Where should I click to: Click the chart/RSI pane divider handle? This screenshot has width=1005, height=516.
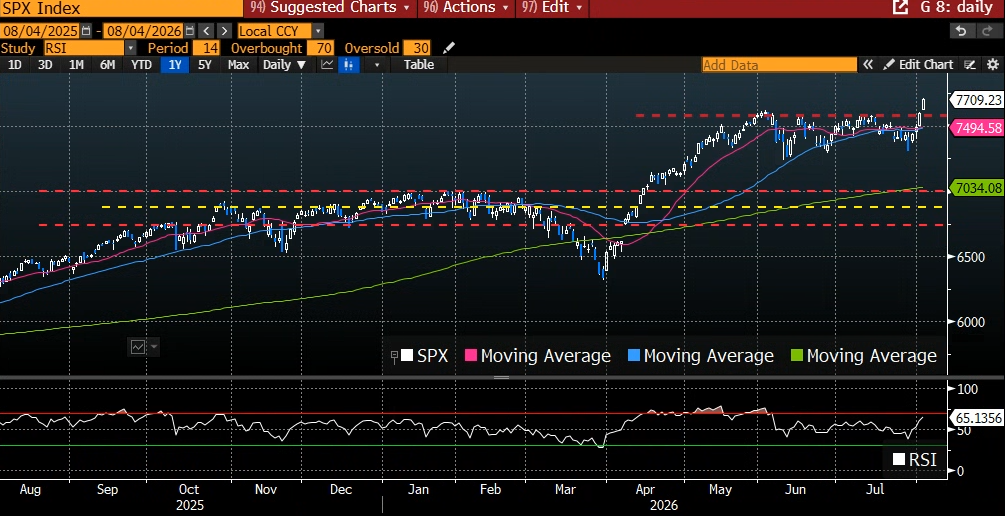tap(501, 377)
